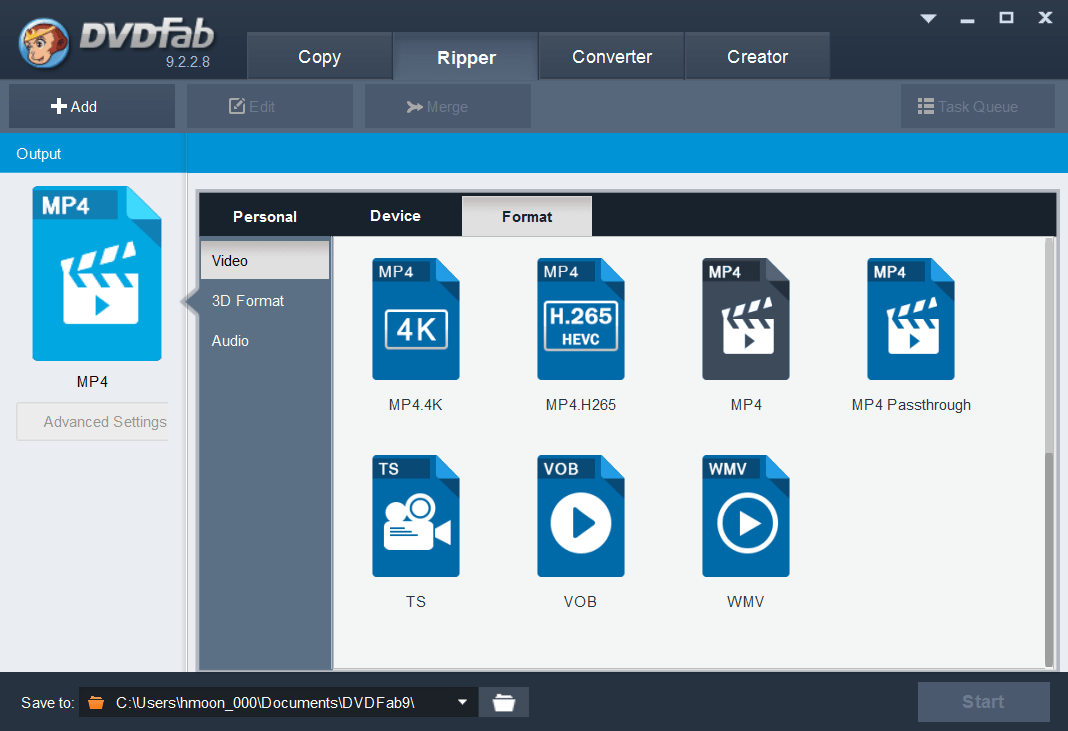Pick the WMV format icon
Viewport: 1068px width, 731px height.
coord(746,516)
